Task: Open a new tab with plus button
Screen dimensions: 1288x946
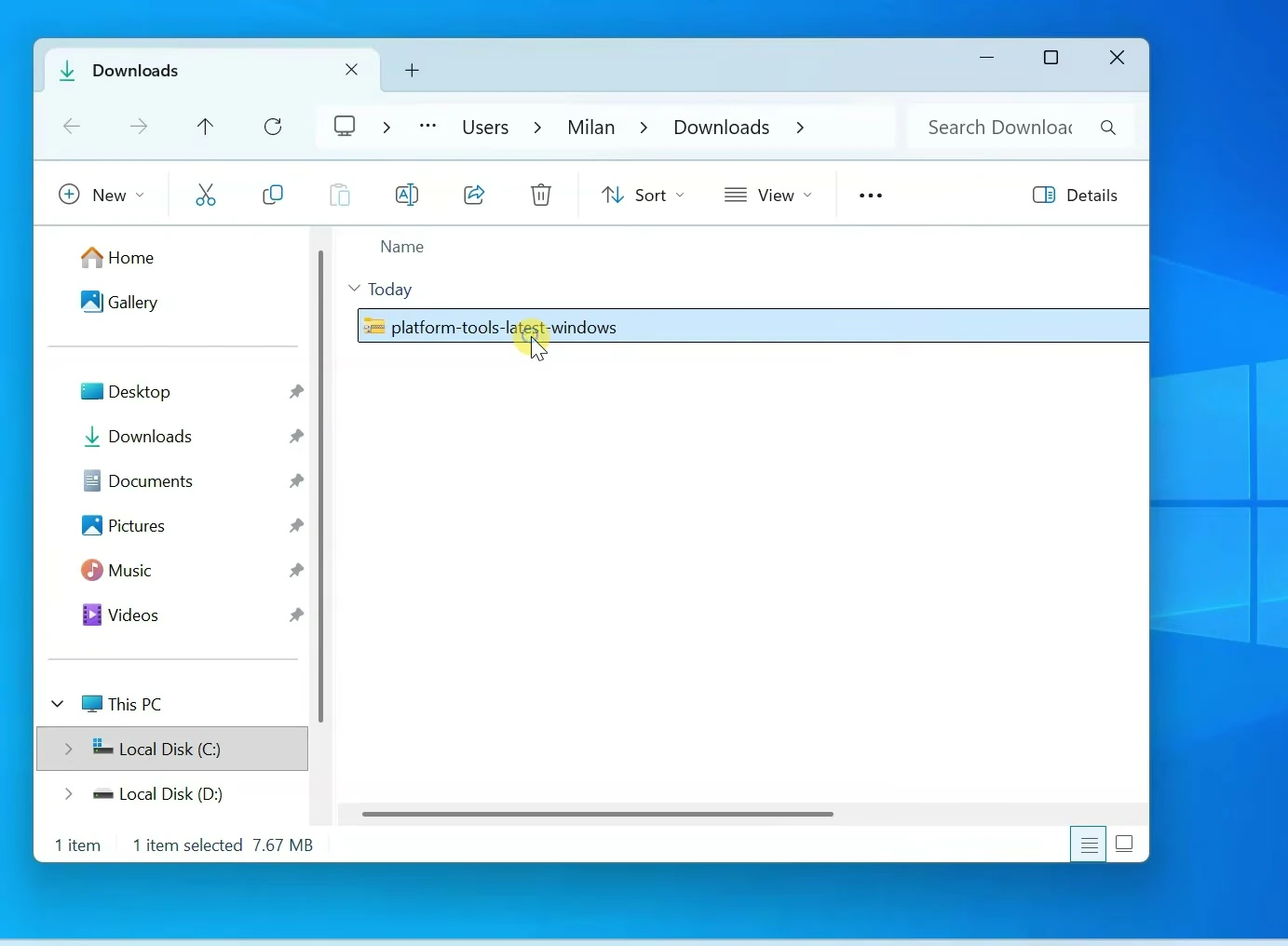Action: click(413, 71)
